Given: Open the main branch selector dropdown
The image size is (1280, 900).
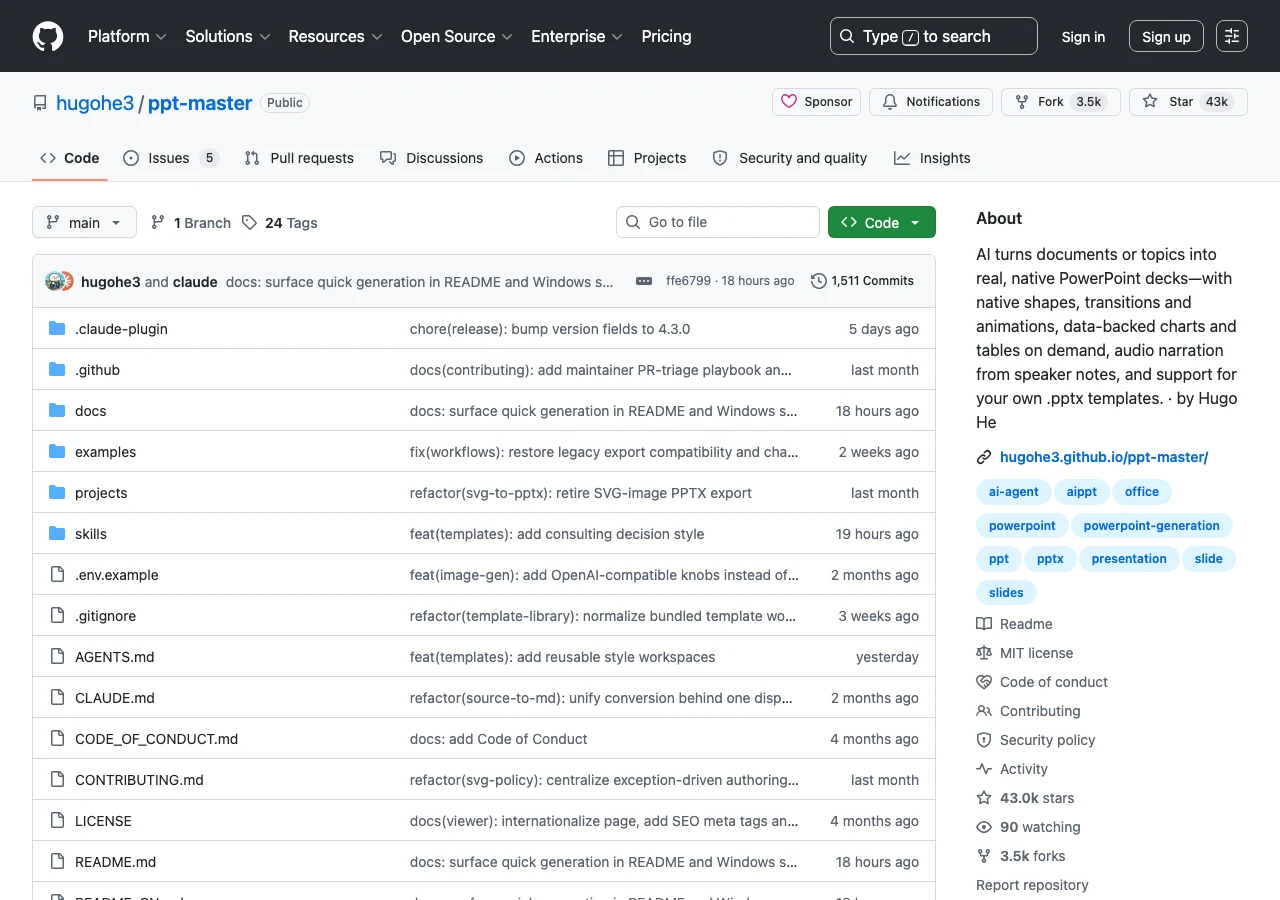Looking at the screenshot, I should (84, 222).
